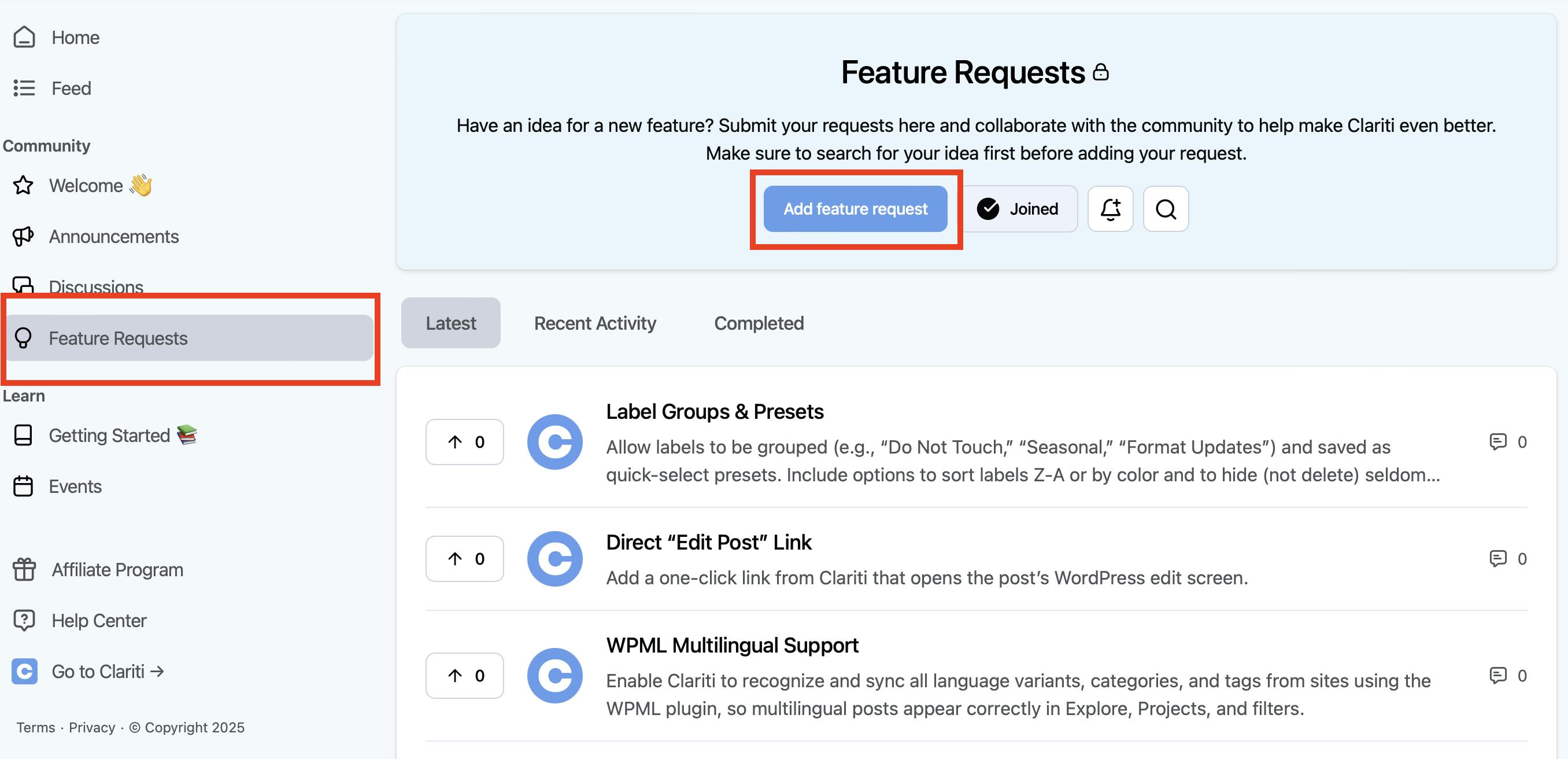1568x759 pixels.
Task: Select the Home icon in sidebar
Action: [24, 36]
